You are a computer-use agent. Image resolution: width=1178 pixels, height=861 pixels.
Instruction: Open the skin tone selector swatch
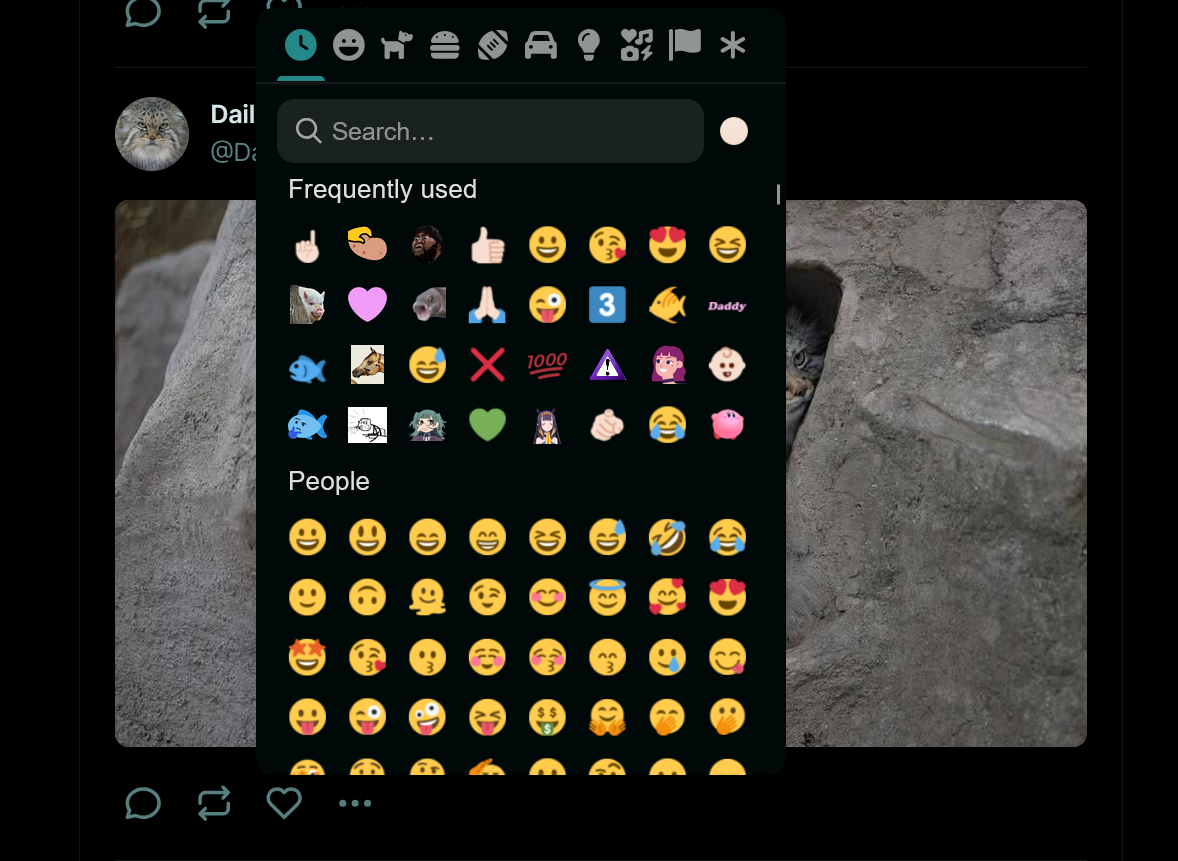(734, 131)
